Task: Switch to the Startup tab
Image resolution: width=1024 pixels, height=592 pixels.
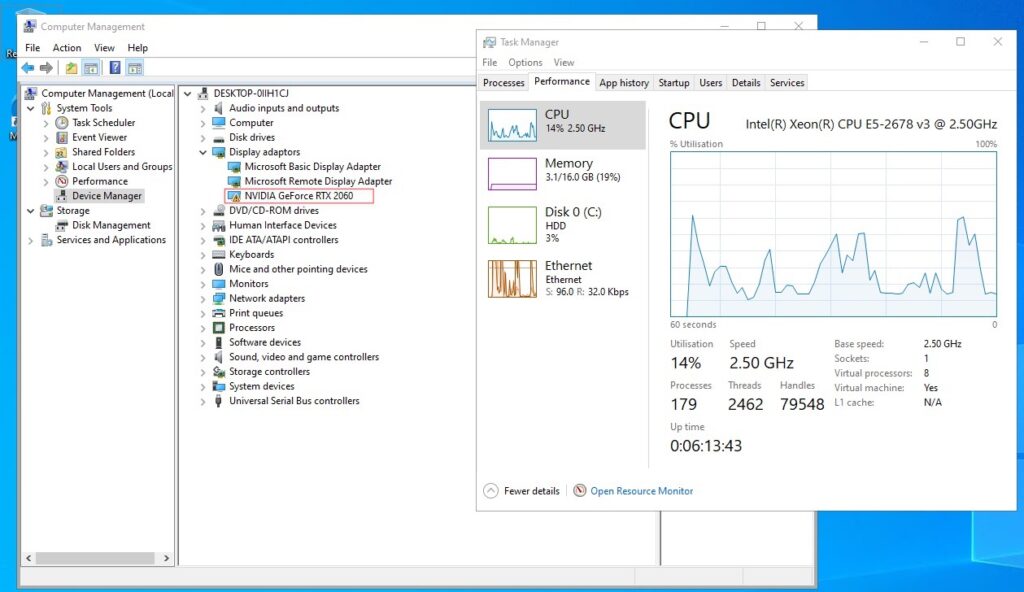Action: click(x=673, y=83)
